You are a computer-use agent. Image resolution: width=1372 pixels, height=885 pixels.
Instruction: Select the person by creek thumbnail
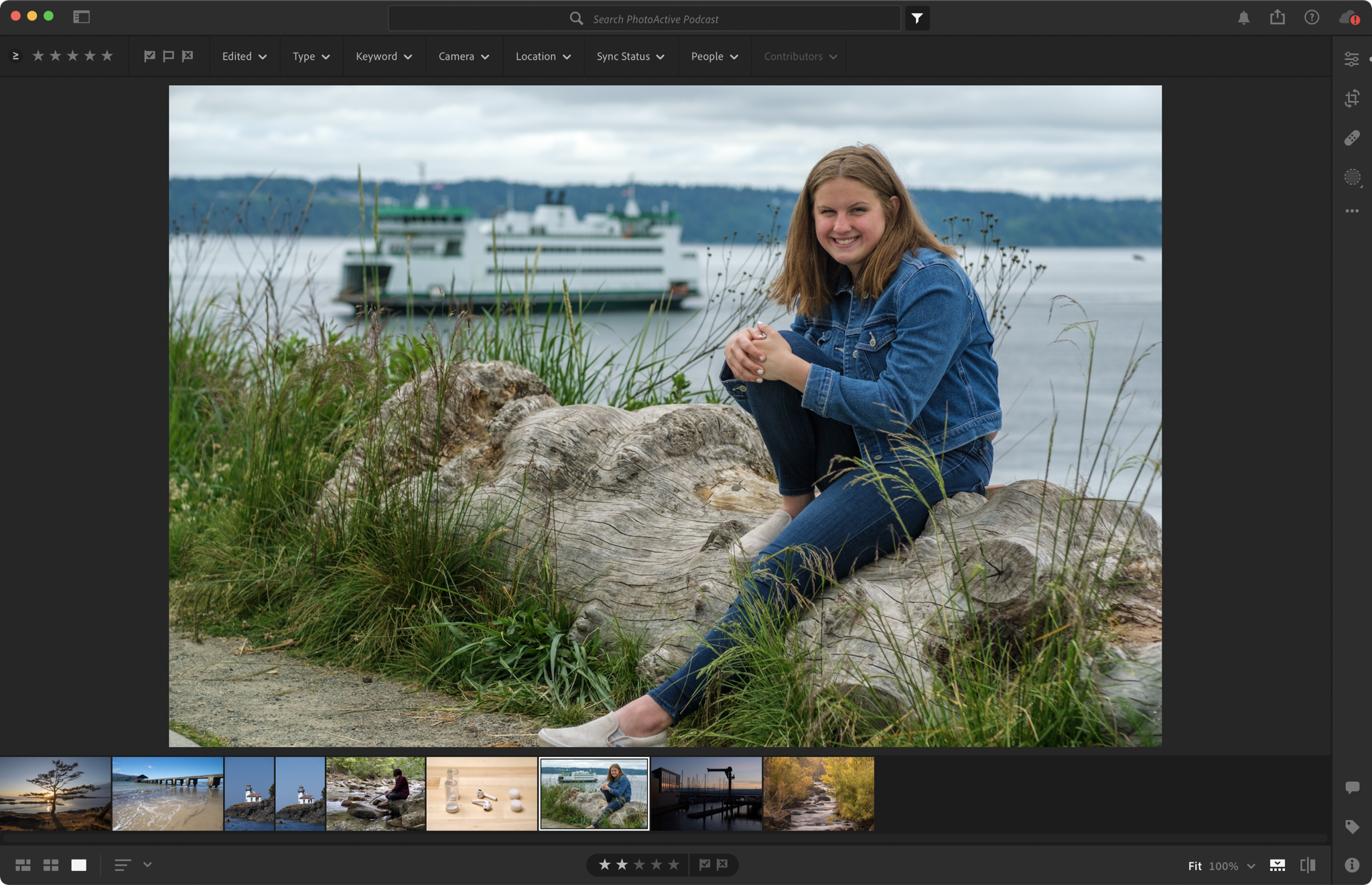click(375, 794)
